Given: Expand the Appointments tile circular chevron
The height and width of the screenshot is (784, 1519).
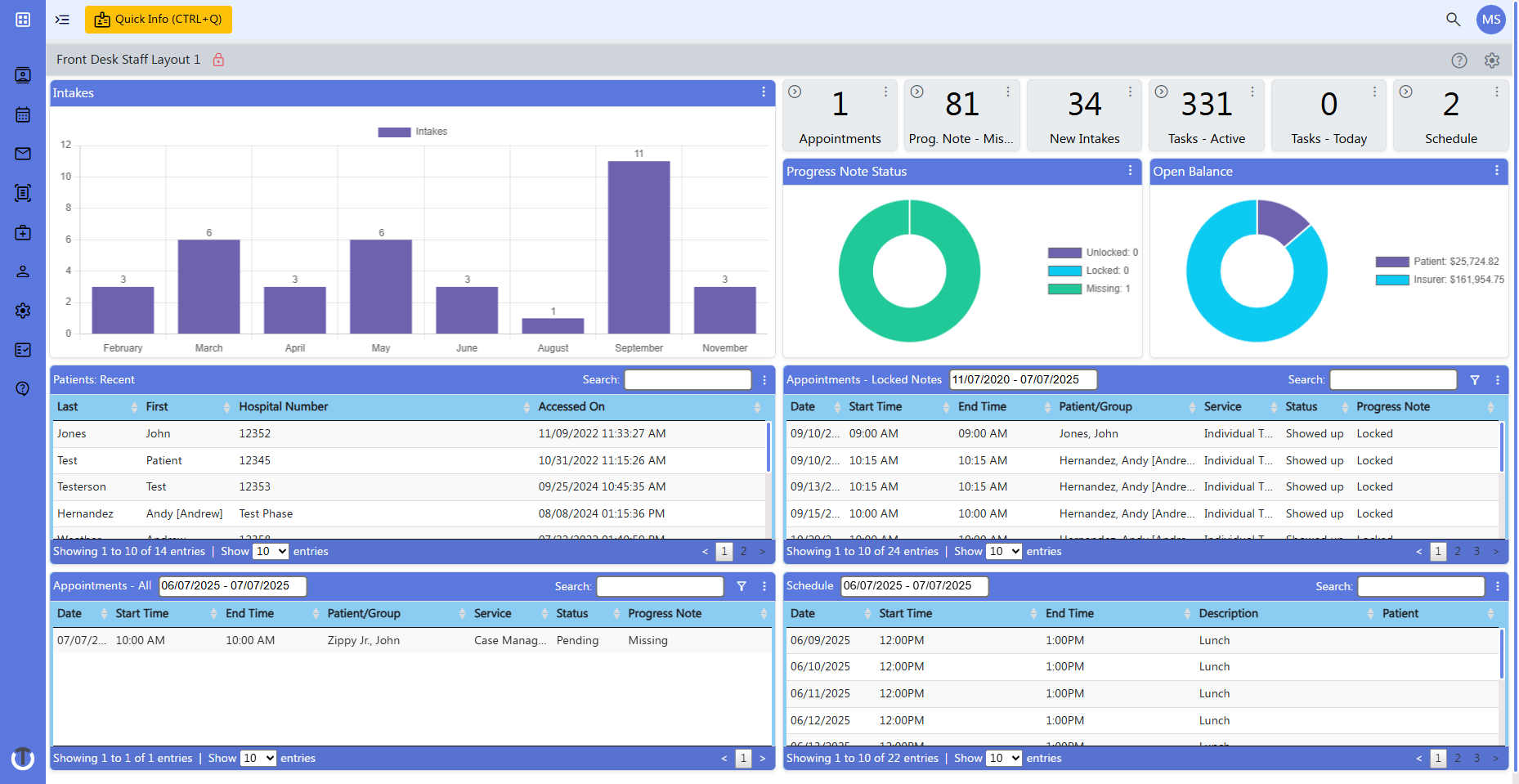Looking at the screenshot, I should [795, 92].
